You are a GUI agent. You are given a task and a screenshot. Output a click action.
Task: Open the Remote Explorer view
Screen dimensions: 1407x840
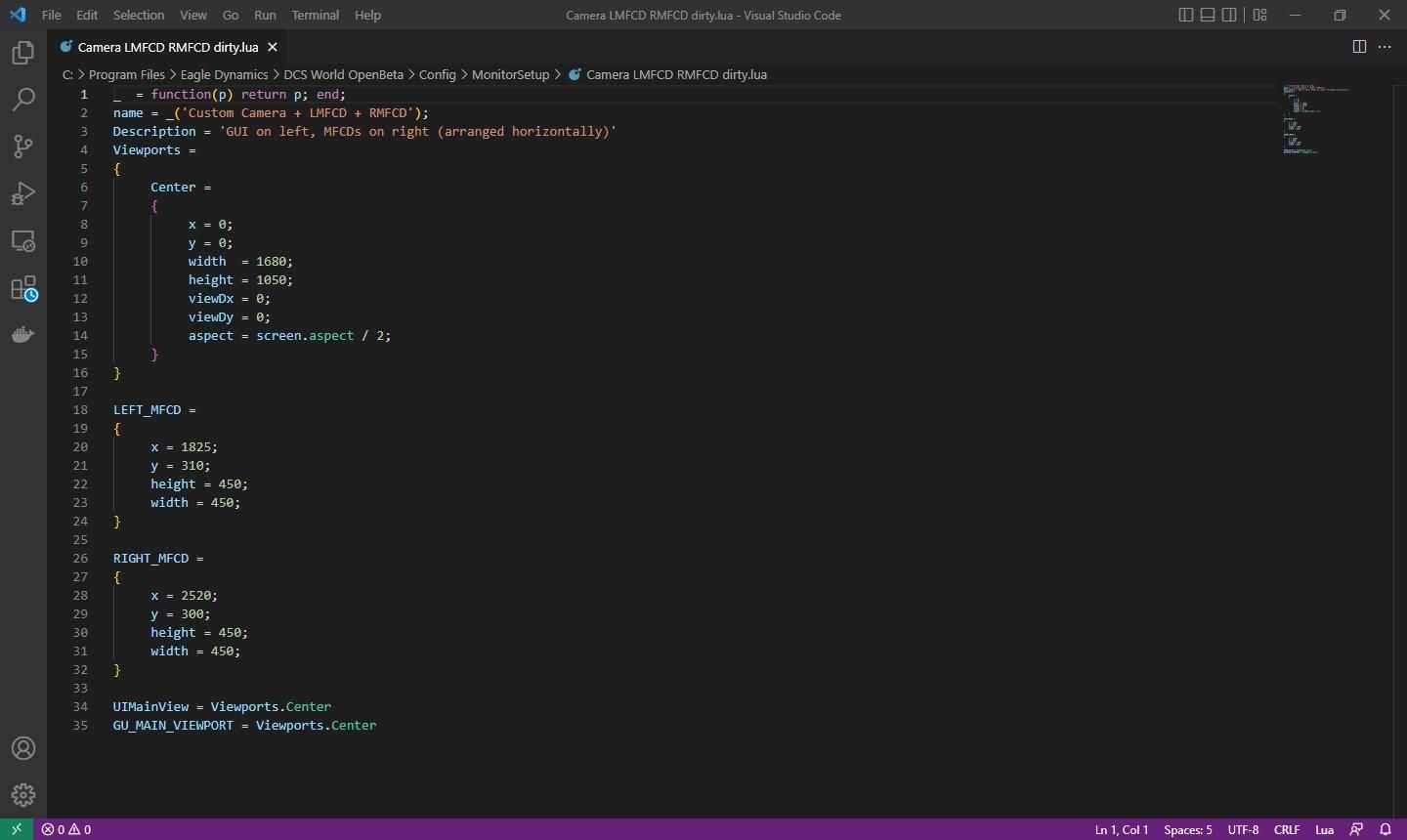[22, 240]
